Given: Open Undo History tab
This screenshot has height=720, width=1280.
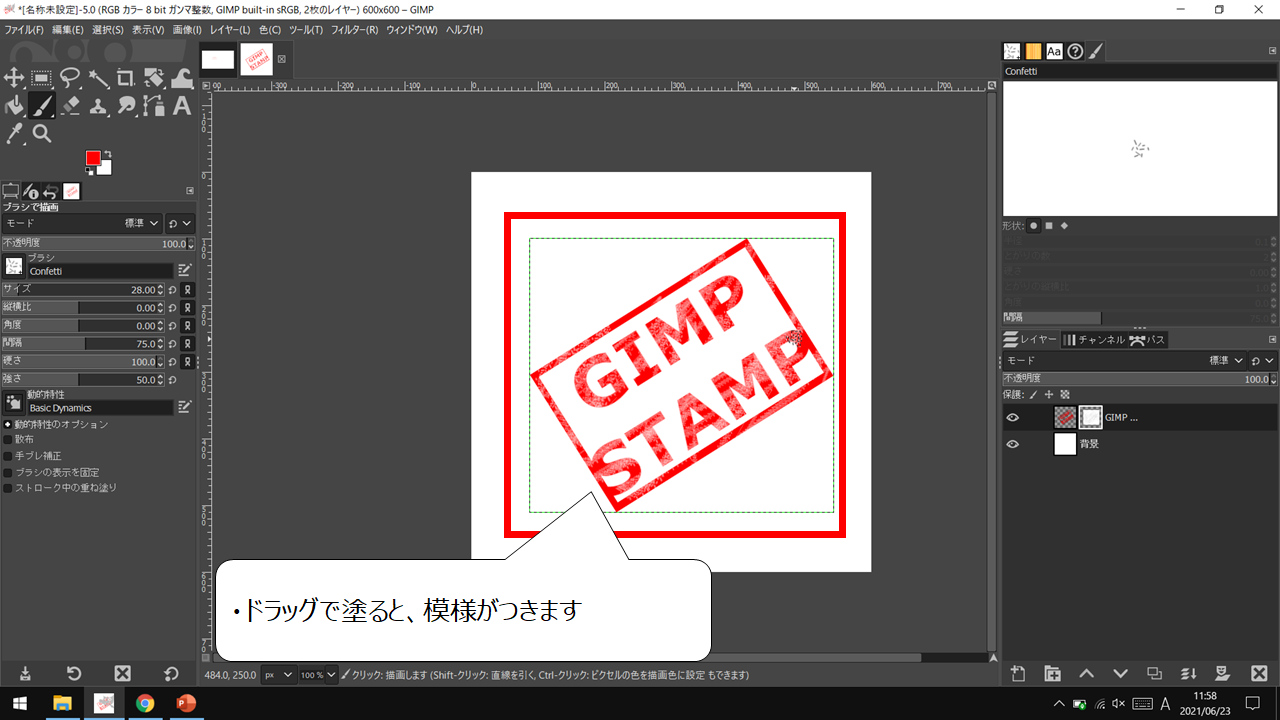Looking at the screenshot, I should pyautogui.click(x=50, y=191).
